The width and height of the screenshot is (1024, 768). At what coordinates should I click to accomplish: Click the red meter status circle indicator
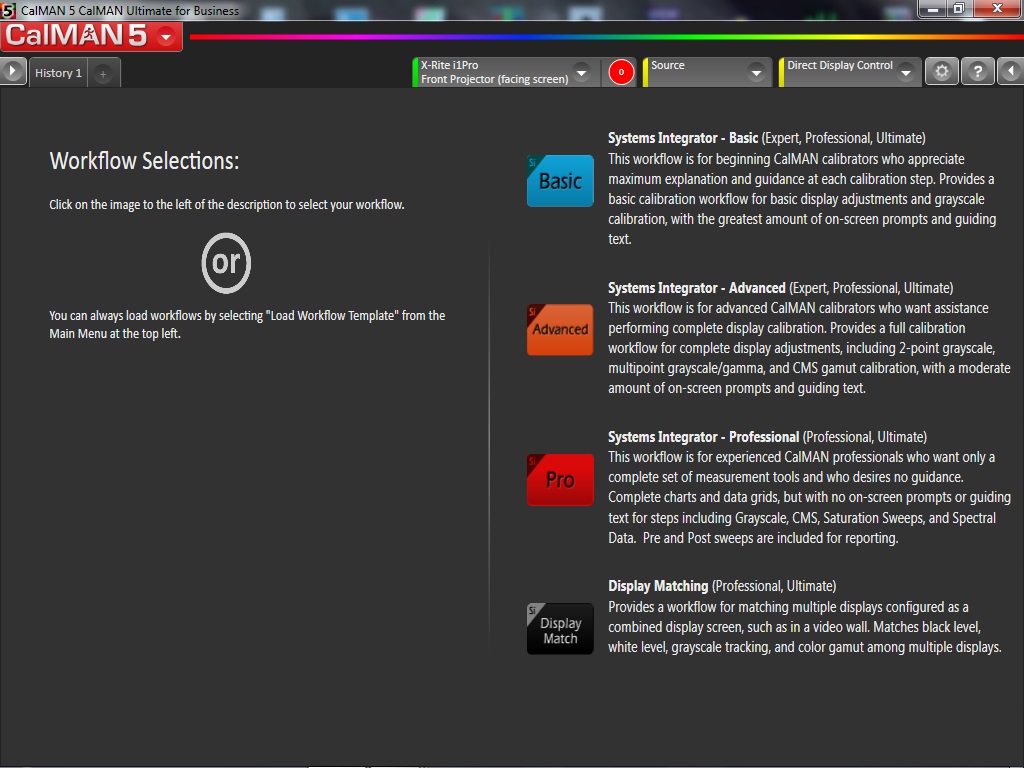tap(621, 72)
